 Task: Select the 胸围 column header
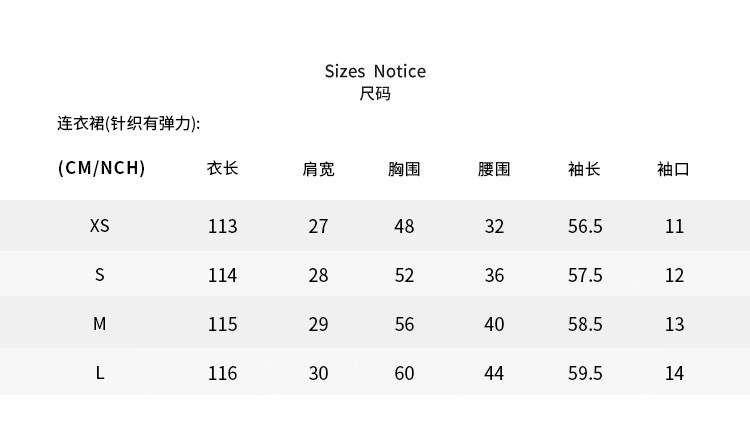click(x=404, y=169)
